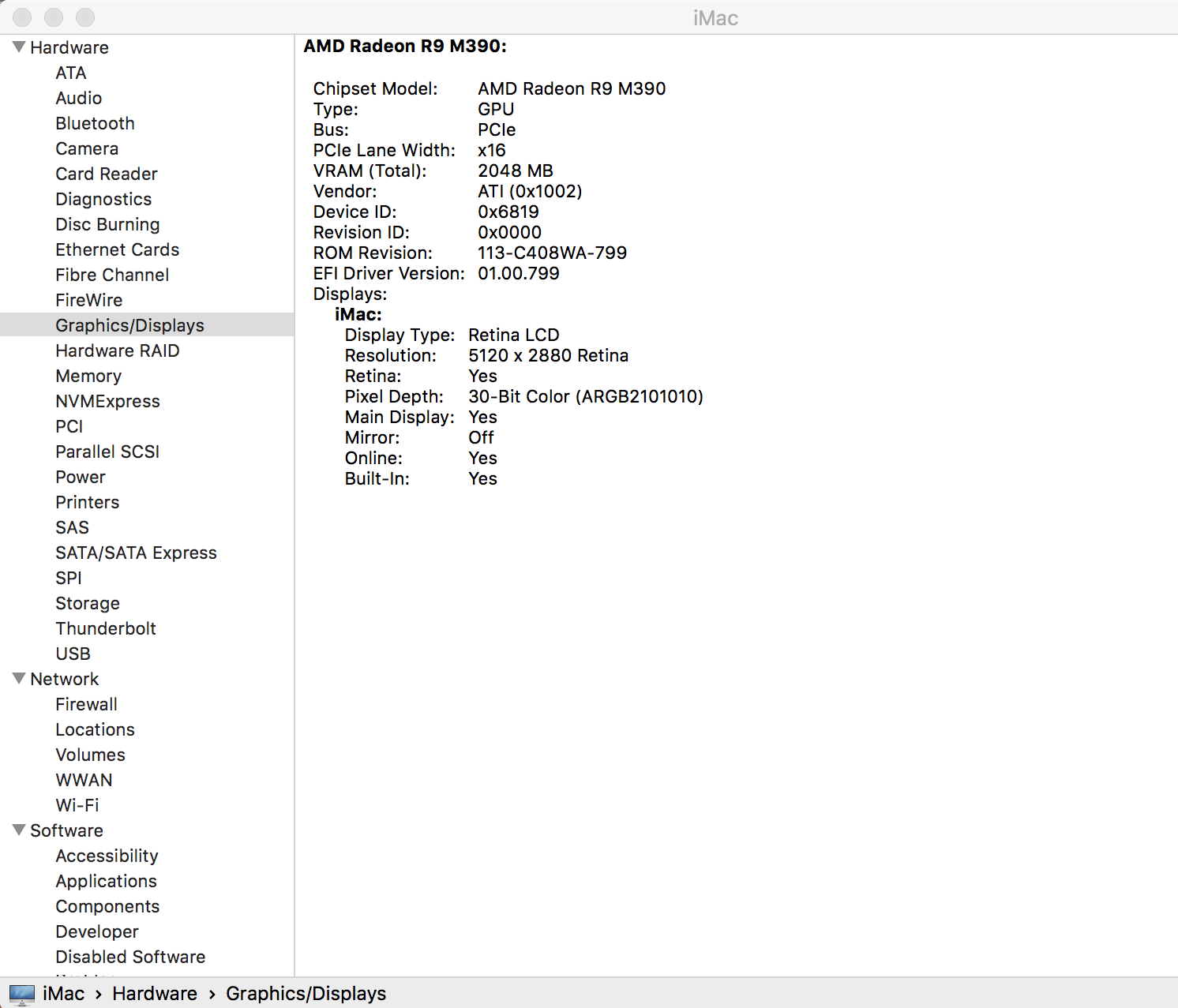Click the Vendor value ATI (0x1002)
Image resolution: width=1178 pixels, height=1008 pixels.
coord(530,191)
